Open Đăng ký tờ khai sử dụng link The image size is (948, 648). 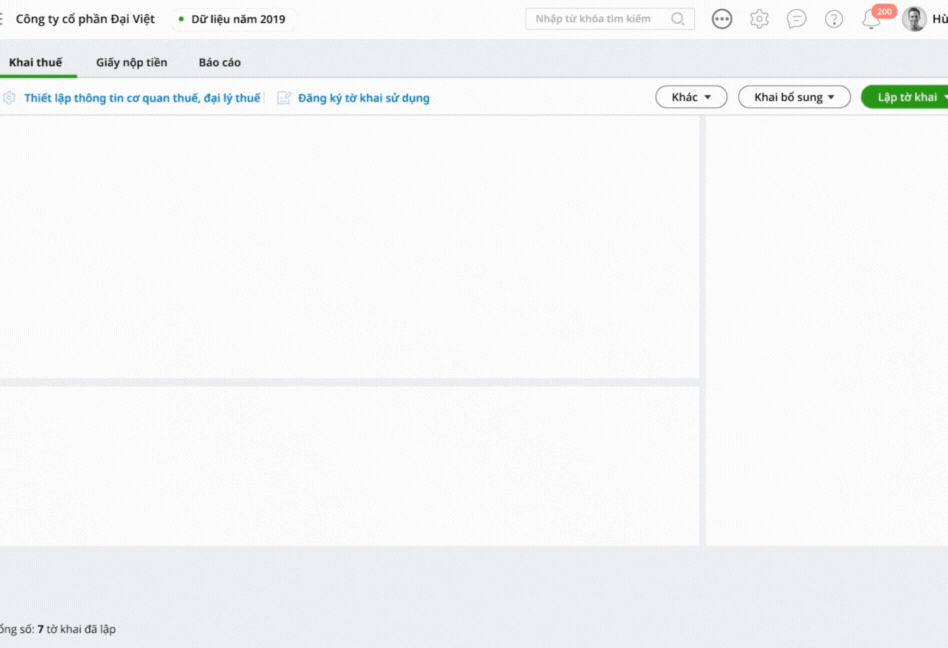(364, 98)
